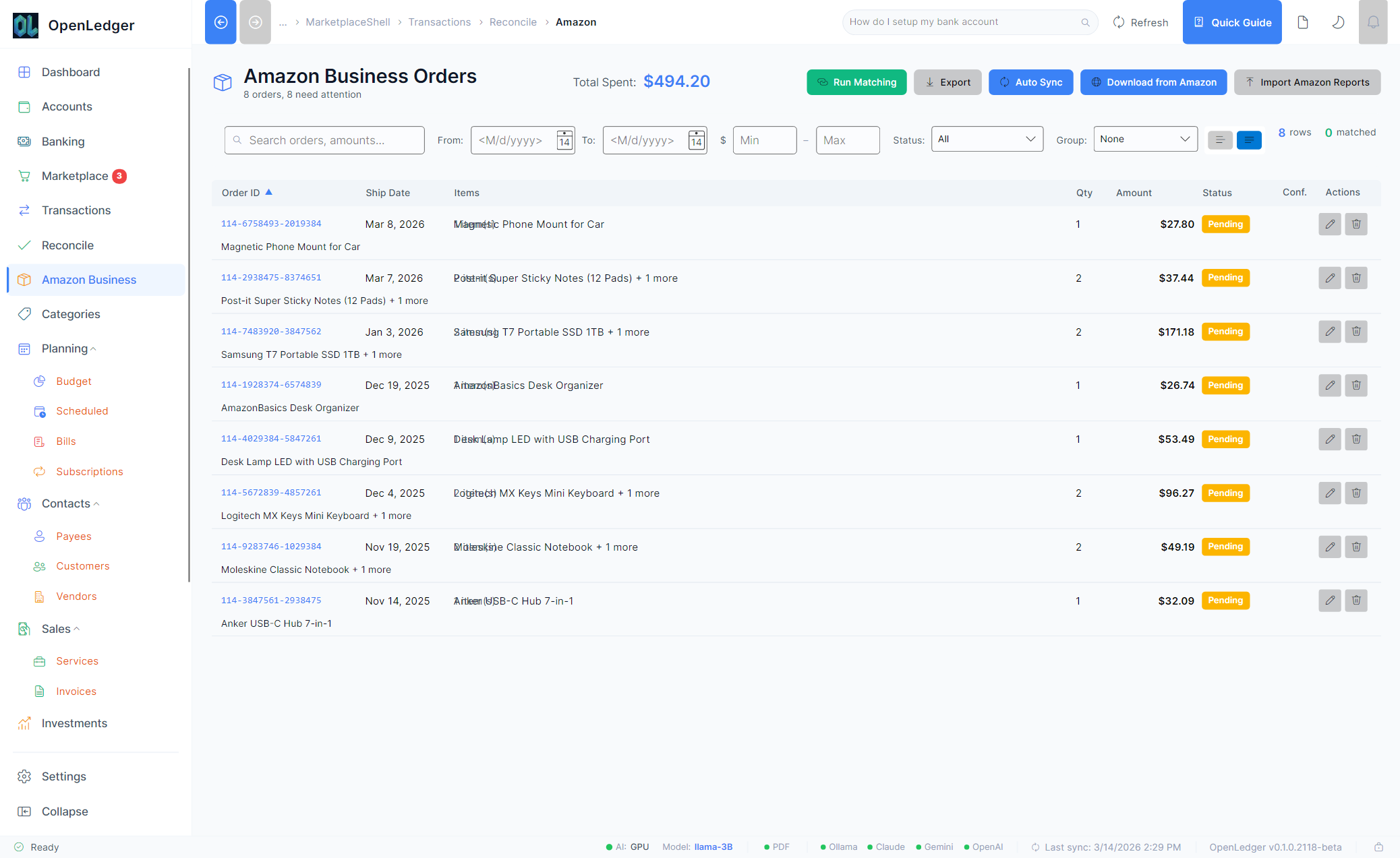
Task: Toggle Auto Sync for Amazon orders
Action: pos(1031,82)
